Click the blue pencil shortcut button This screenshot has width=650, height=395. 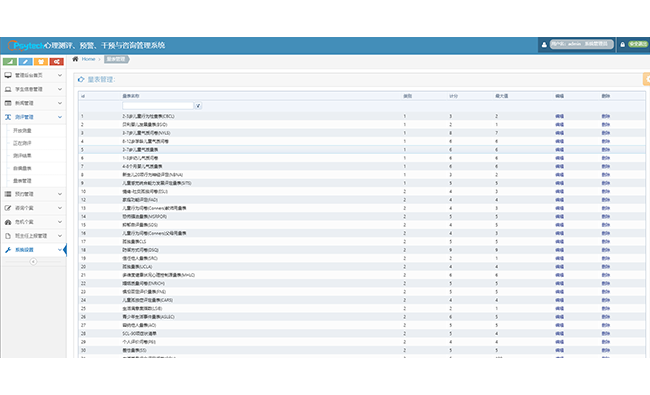pos(25,62)
